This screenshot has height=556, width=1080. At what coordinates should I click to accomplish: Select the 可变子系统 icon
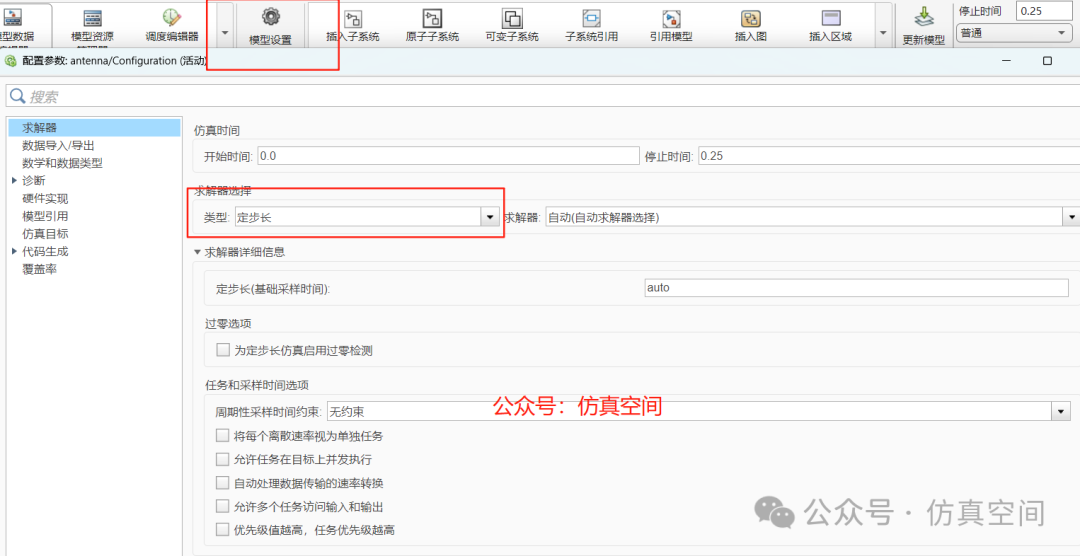[512, 19]
